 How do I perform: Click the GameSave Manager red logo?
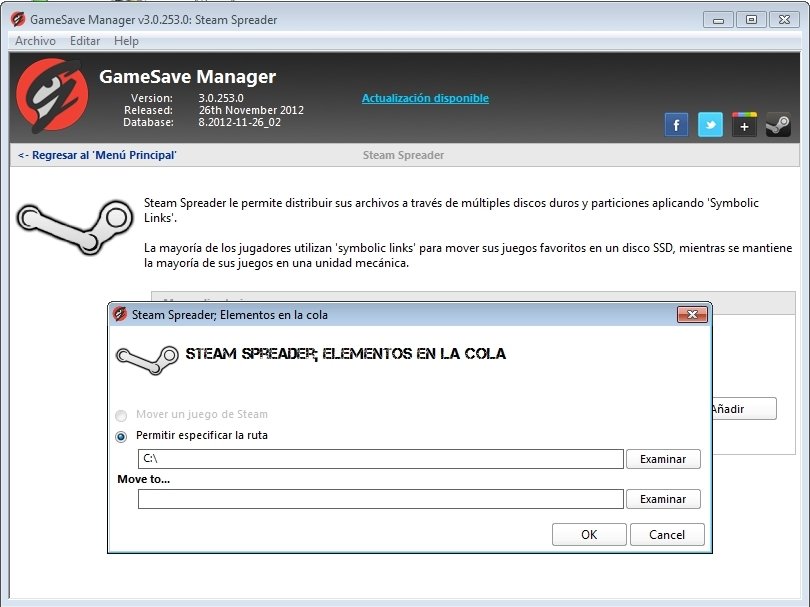(x=52, y=96)
